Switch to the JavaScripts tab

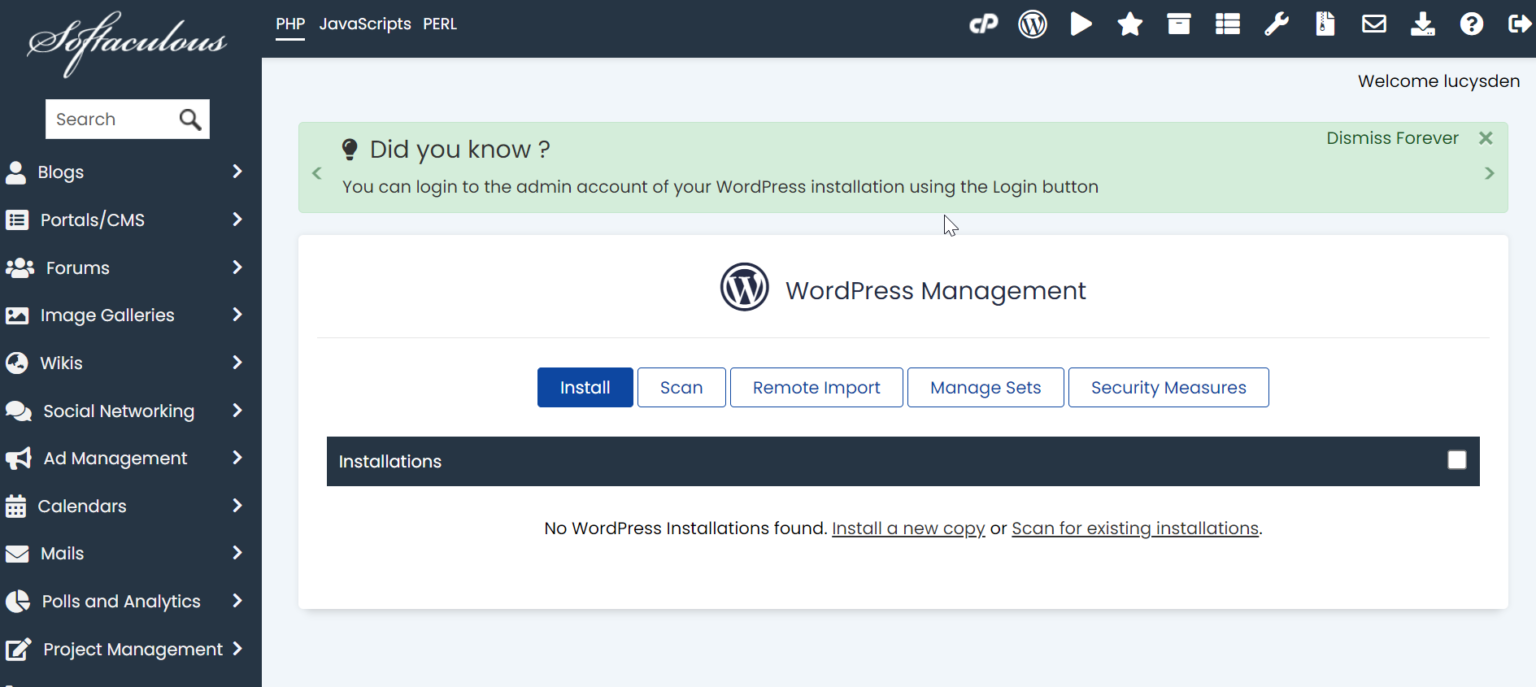coord(365,24)
